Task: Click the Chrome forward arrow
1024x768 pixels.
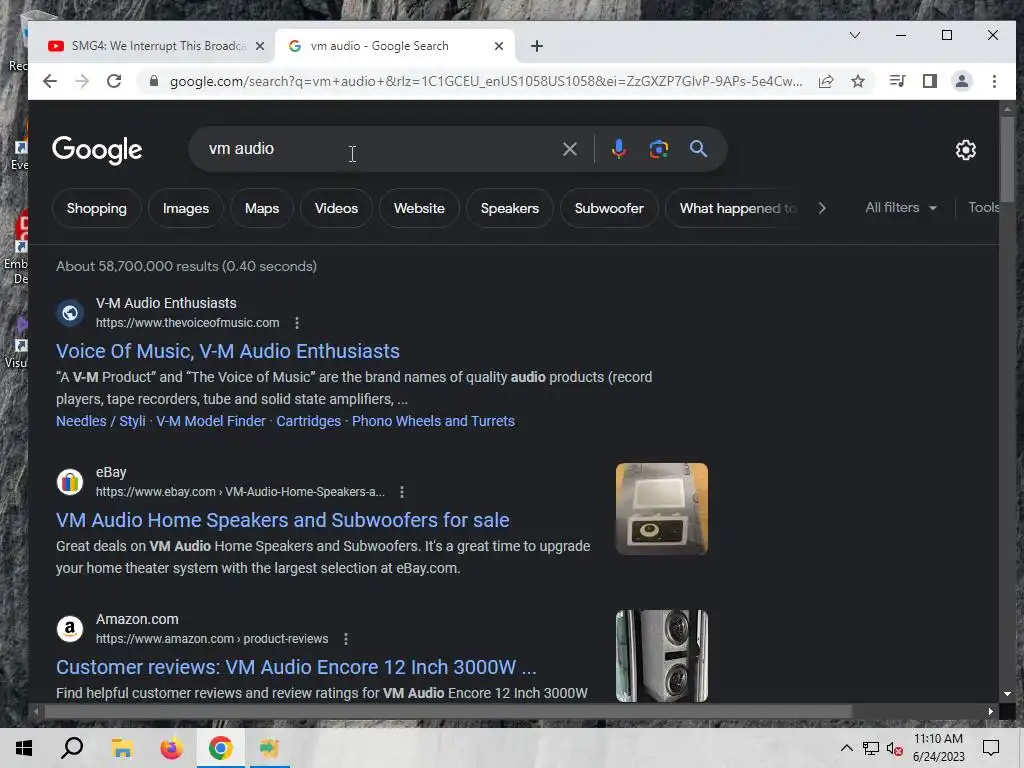Action: (x=82, y=81)
